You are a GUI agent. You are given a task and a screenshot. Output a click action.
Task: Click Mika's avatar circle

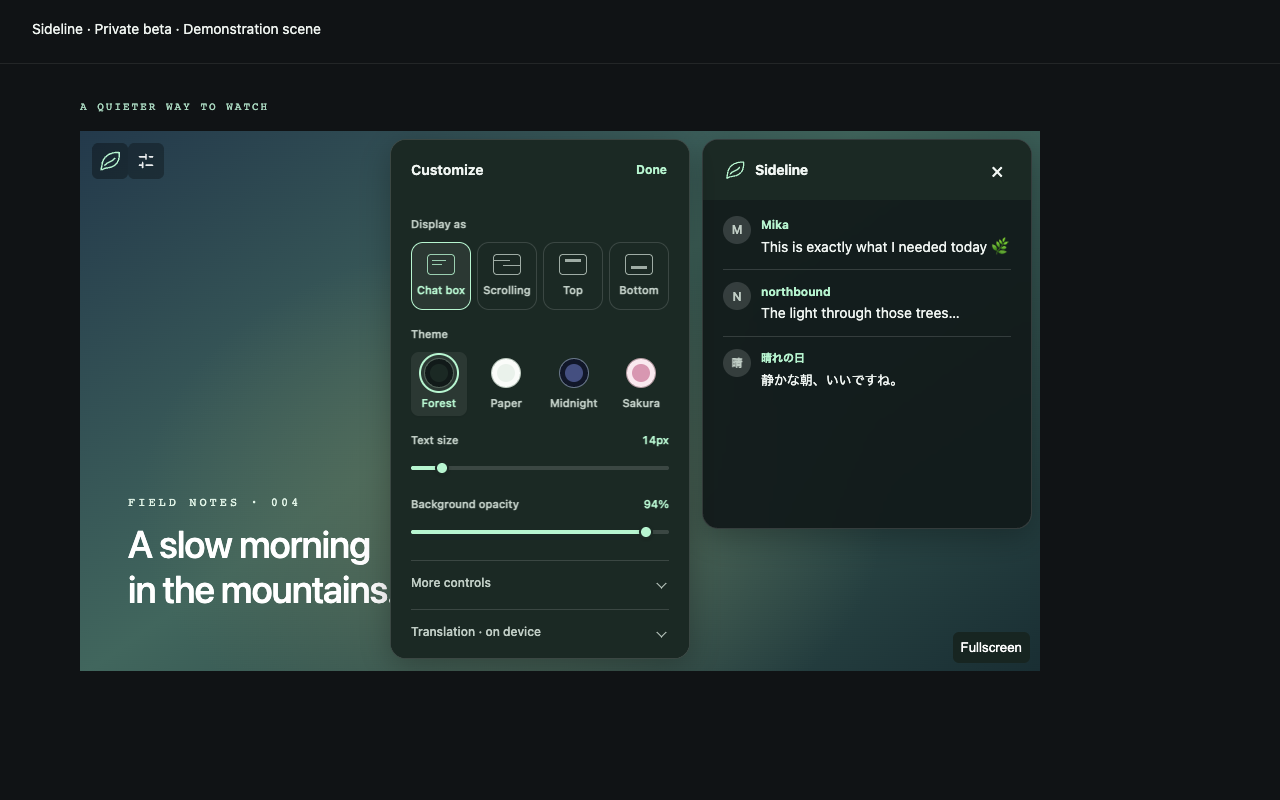tap(737, 230)
